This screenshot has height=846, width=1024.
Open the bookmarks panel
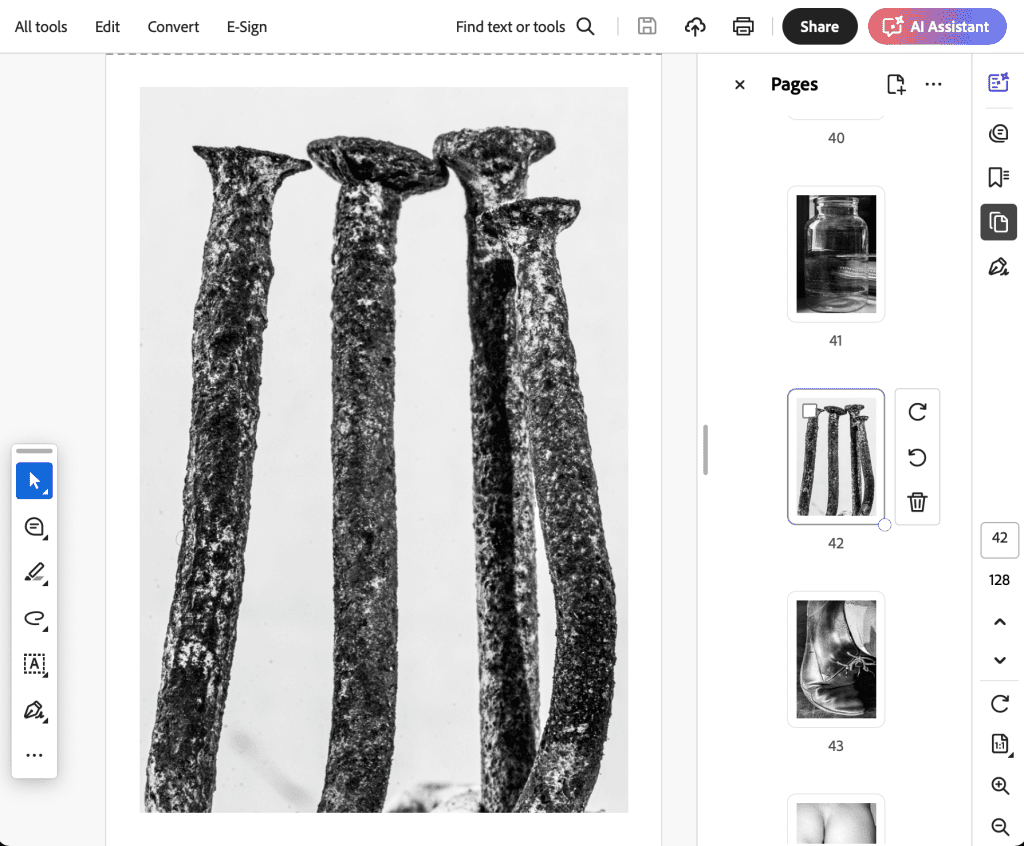pyautogui.click(x=999, y=177)
